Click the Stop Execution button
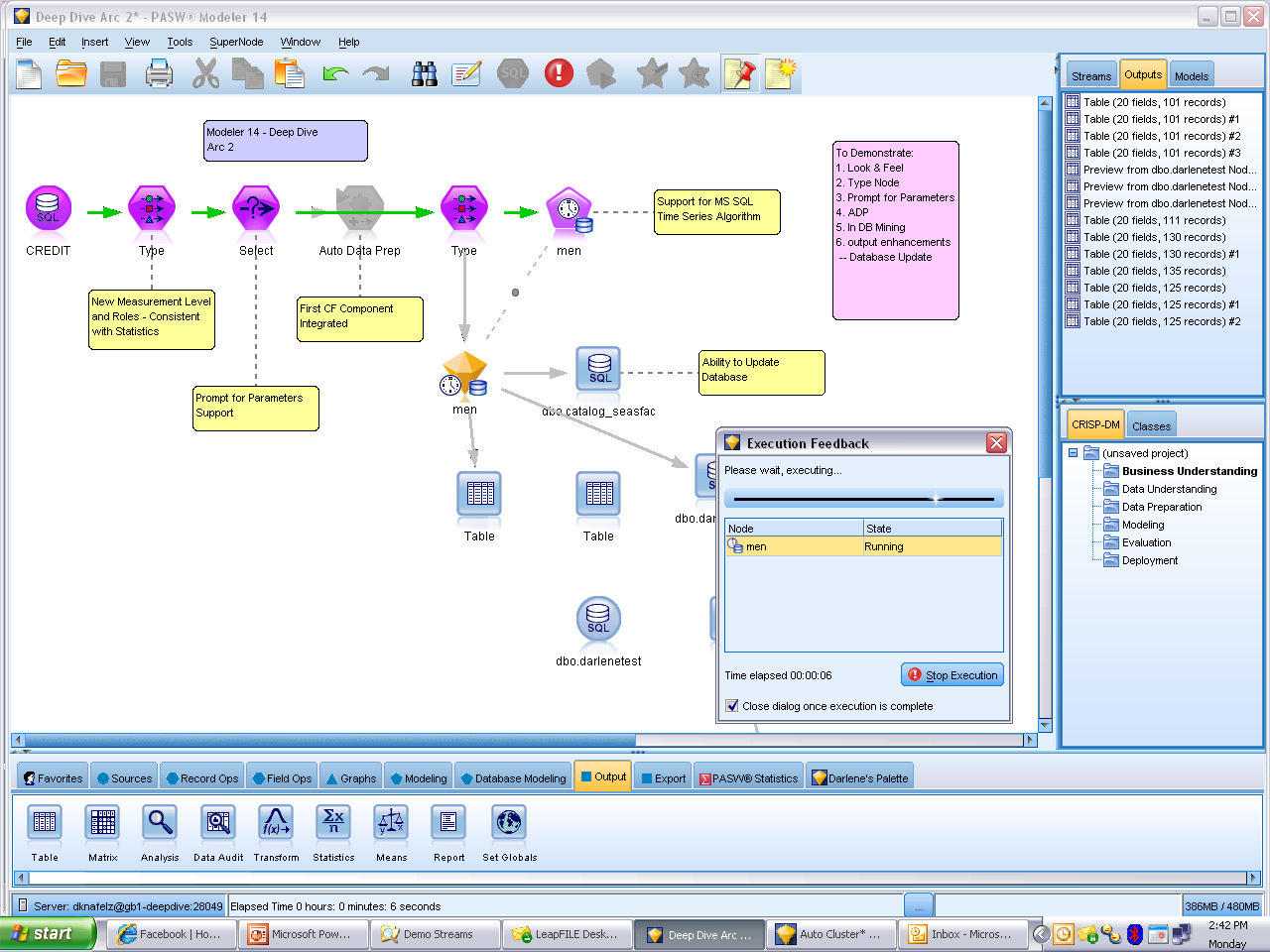 [952, 675]
